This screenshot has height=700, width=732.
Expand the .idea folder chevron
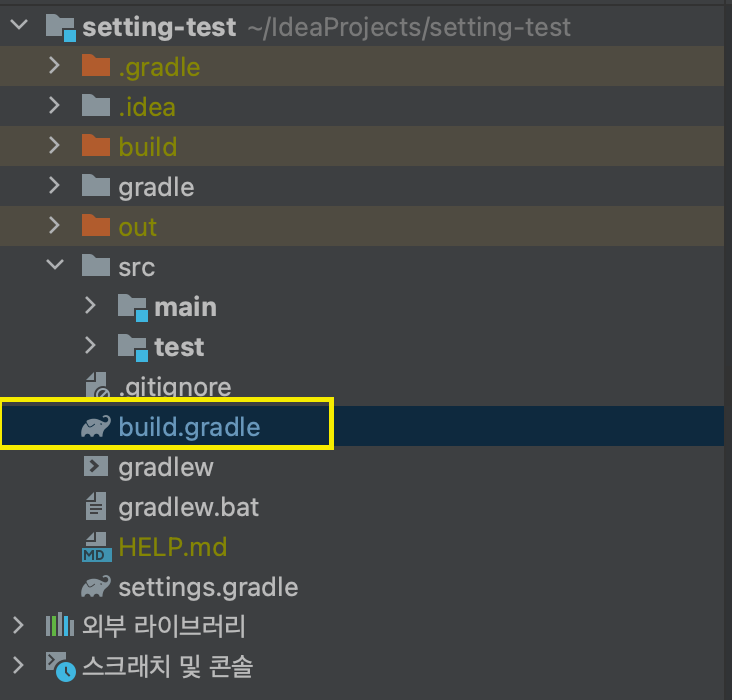point(55,106)
